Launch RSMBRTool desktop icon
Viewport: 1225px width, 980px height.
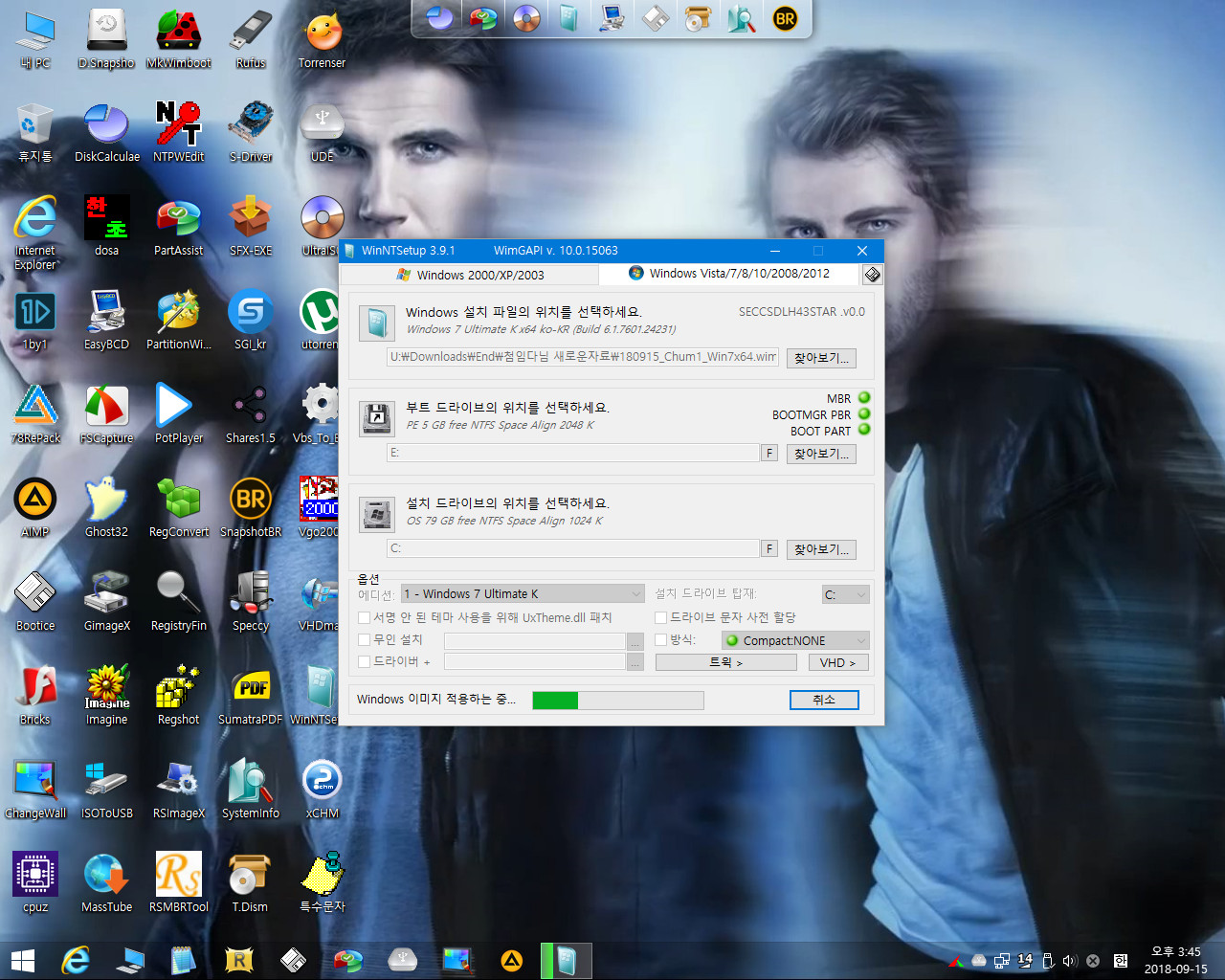pos(179,882)
